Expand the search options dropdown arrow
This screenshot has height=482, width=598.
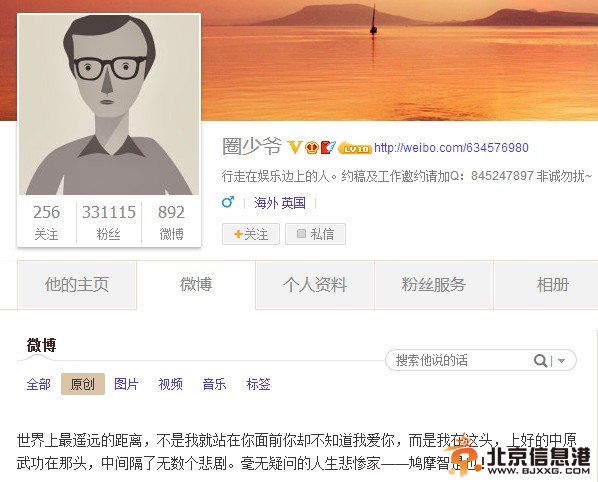pos(561,360)
